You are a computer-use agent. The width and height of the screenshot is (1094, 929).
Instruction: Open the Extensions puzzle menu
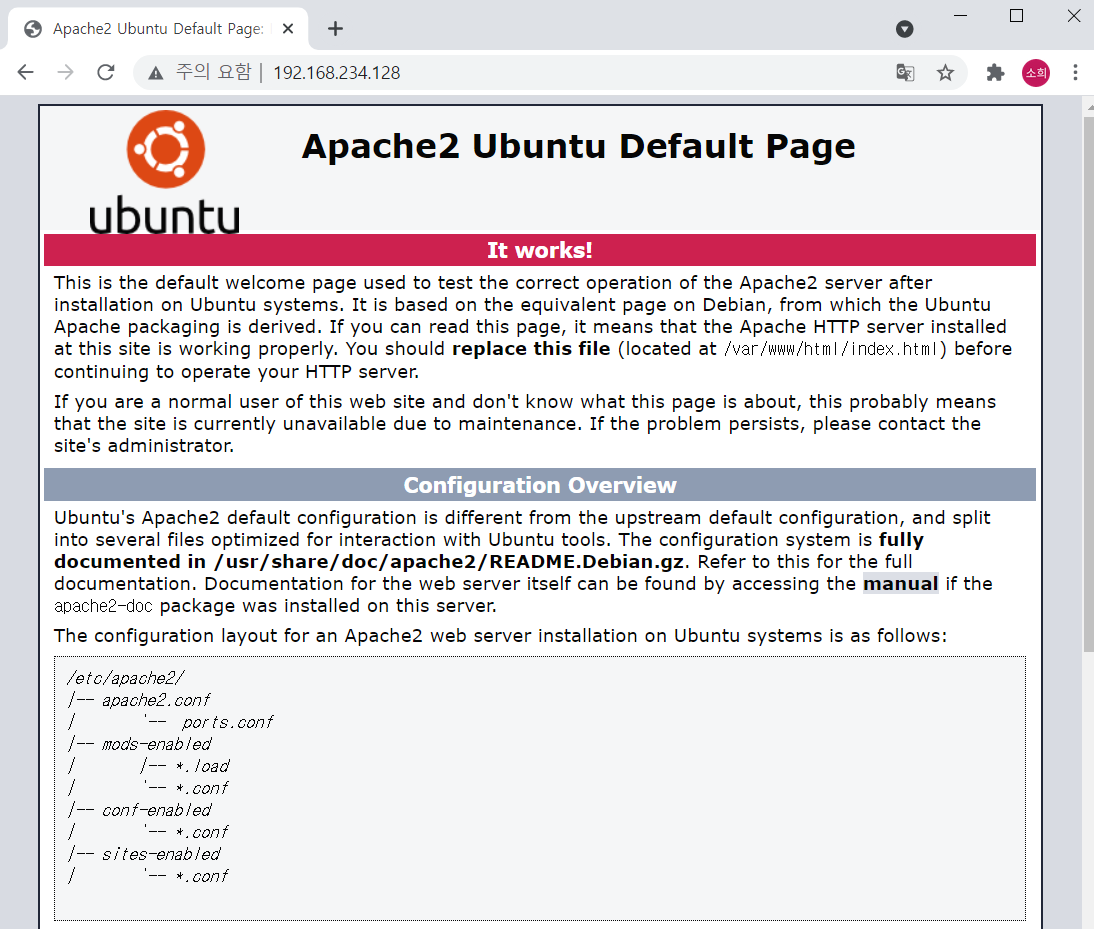coord(995,73)
